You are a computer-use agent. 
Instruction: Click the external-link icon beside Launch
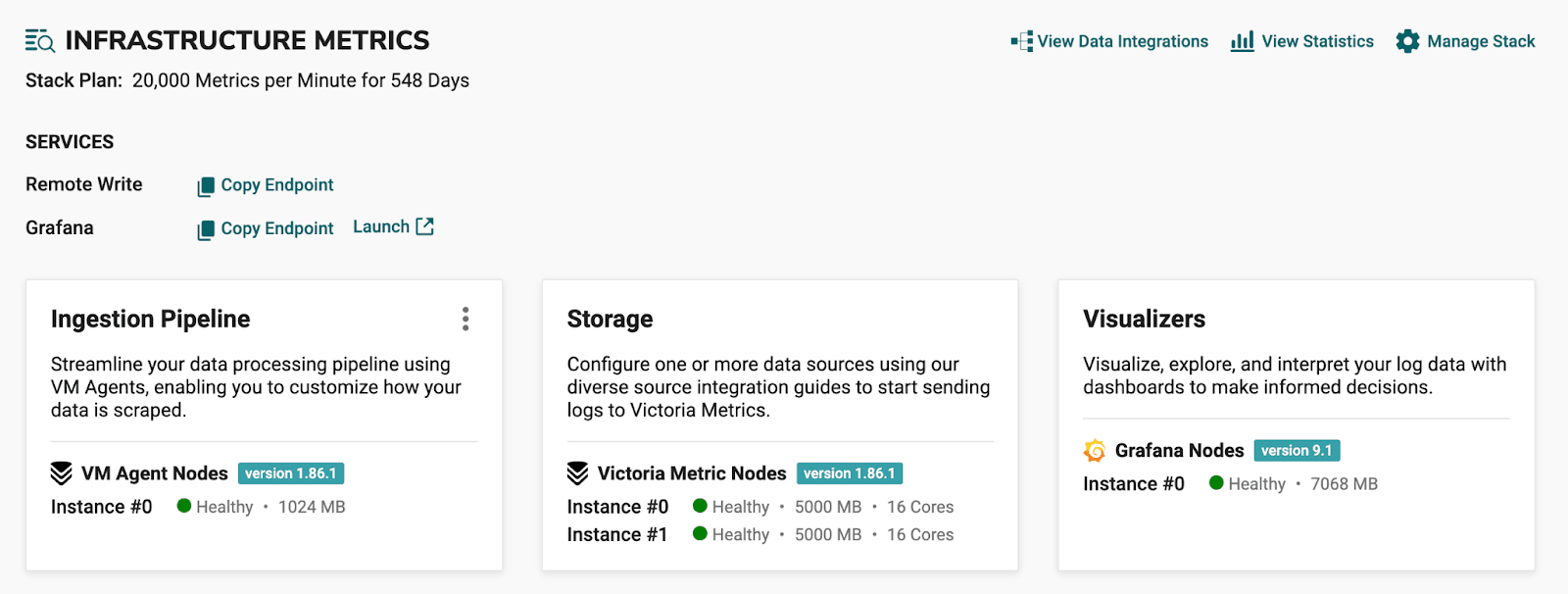coord(425,226)
